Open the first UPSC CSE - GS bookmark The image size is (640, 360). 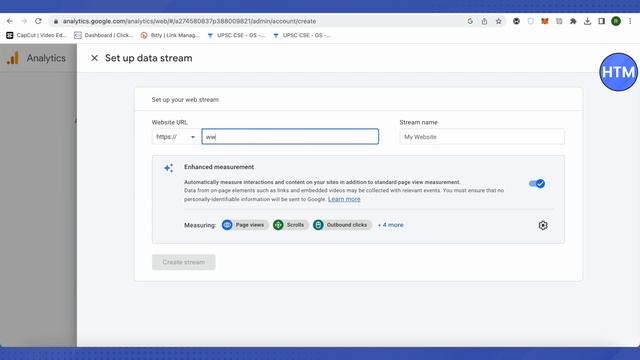coord(236,36)
